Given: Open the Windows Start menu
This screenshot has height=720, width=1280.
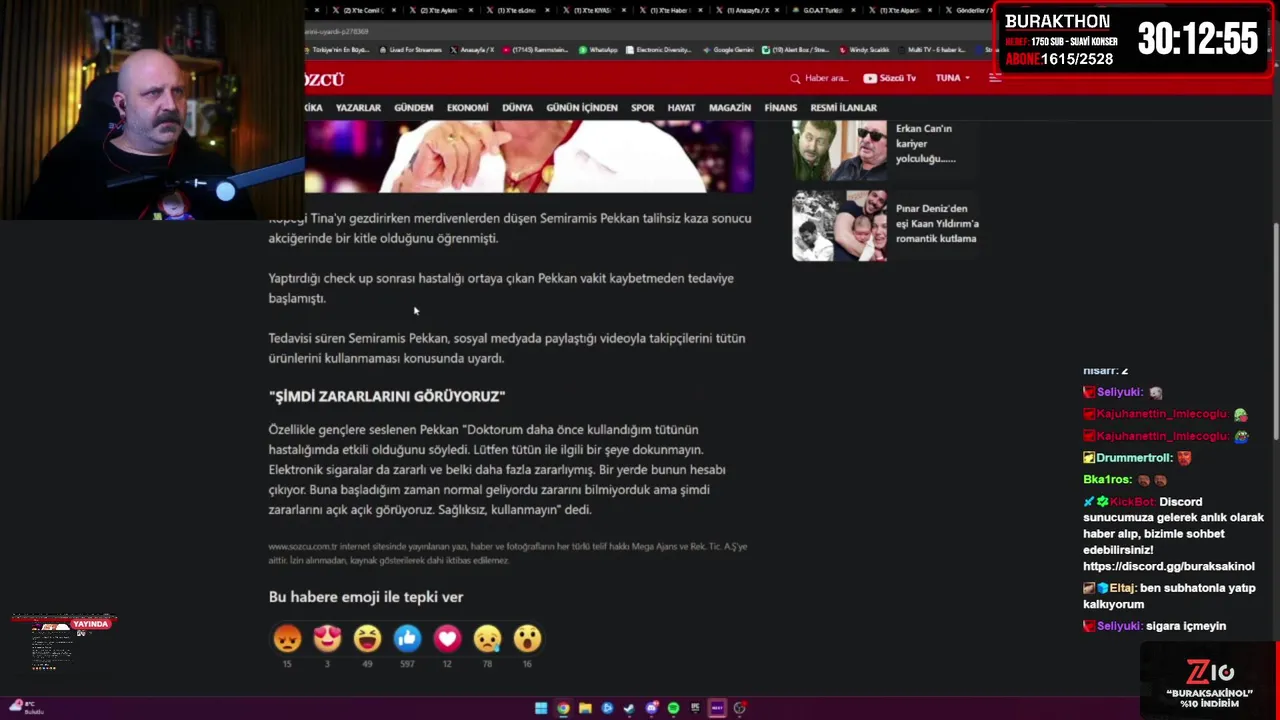Looking at the screenshot, I should click(x=541, y=708).
